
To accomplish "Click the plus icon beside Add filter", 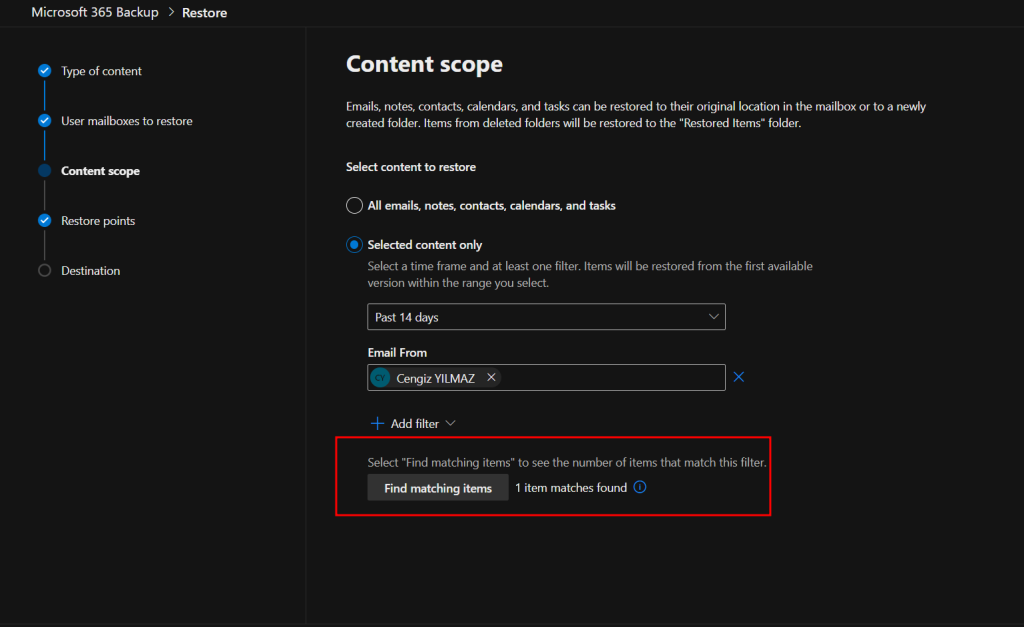I will (378, 424).
